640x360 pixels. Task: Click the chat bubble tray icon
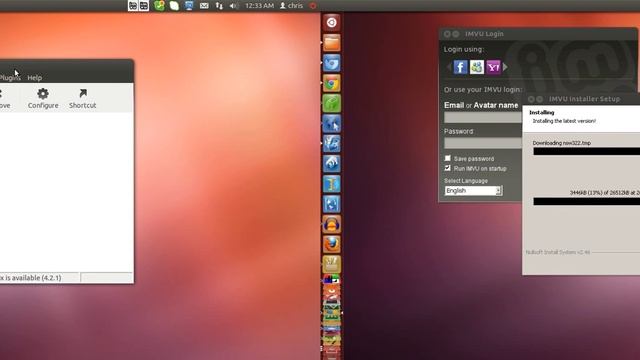coord(174,6)
